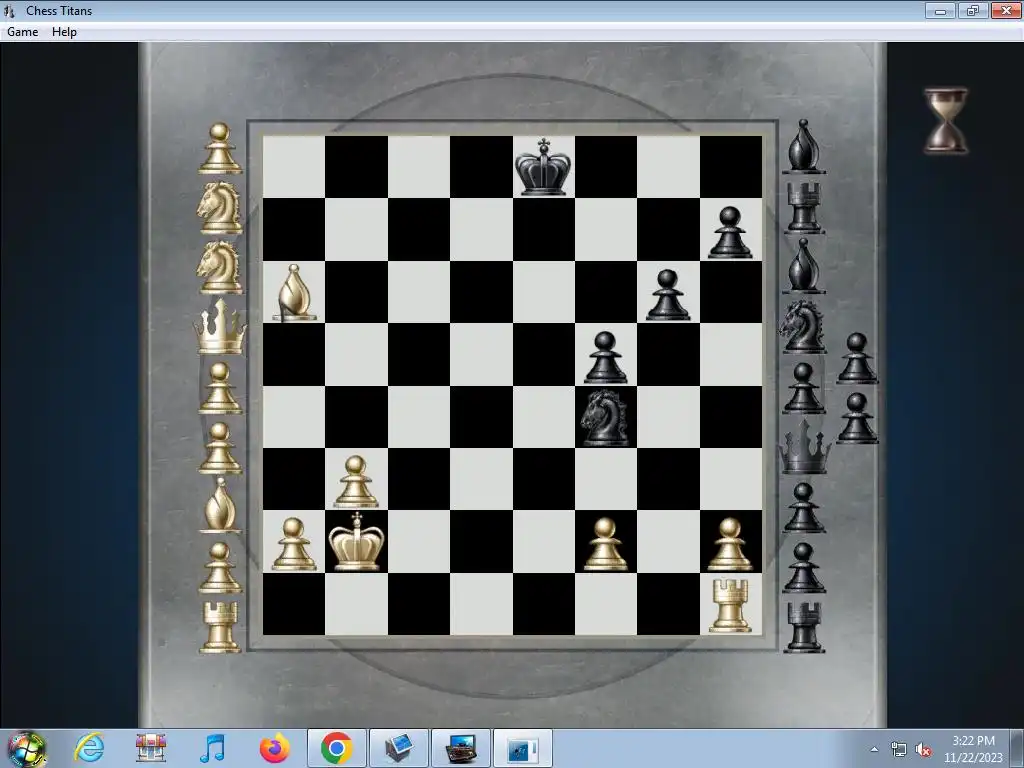
Task: Select the black pawn on f5
Action: [605, 357]
